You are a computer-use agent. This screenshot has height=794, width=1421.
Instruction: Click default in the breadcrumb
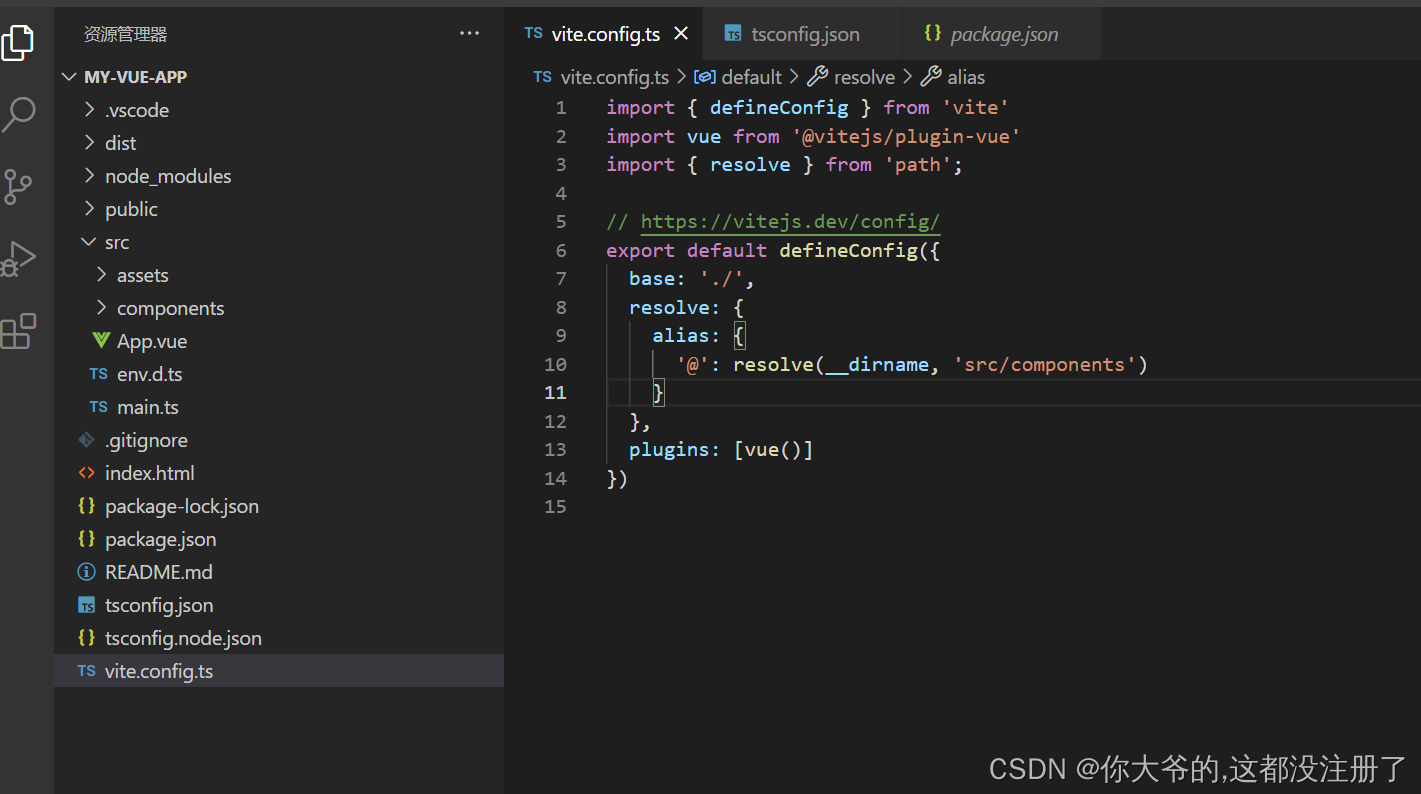tap(752, 77)
